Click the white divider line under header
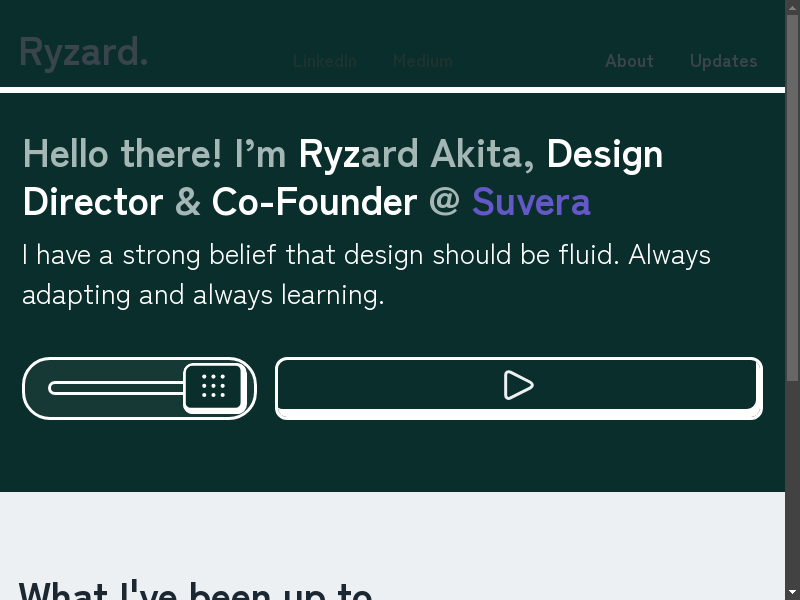 tap(392, 90)
